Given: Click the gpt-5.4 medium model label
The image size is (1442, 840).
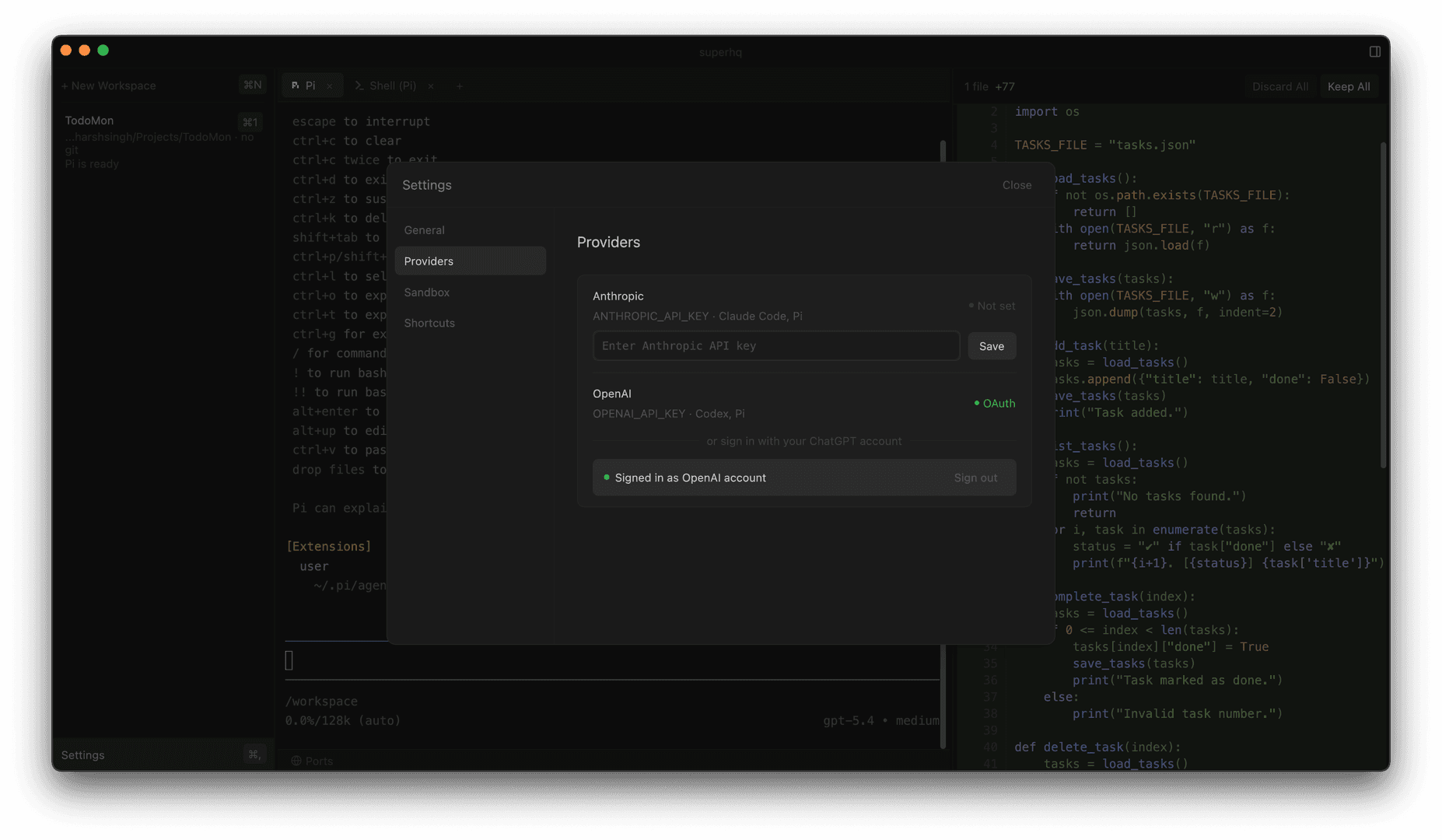Looking at the screenshot, I should click(x=880, y=721).
